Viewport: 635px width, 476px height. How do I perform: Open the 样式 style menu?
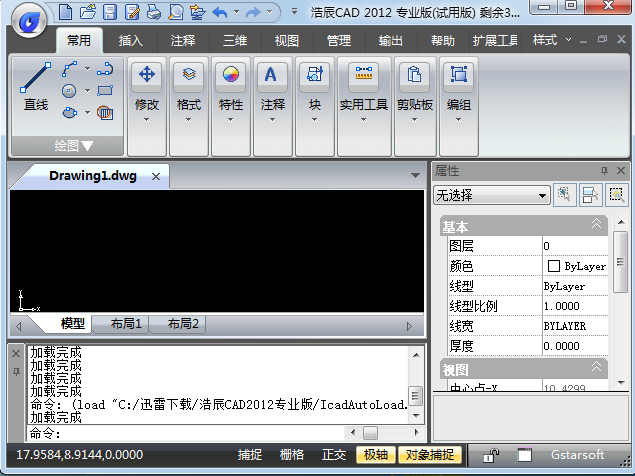[551, 40]
